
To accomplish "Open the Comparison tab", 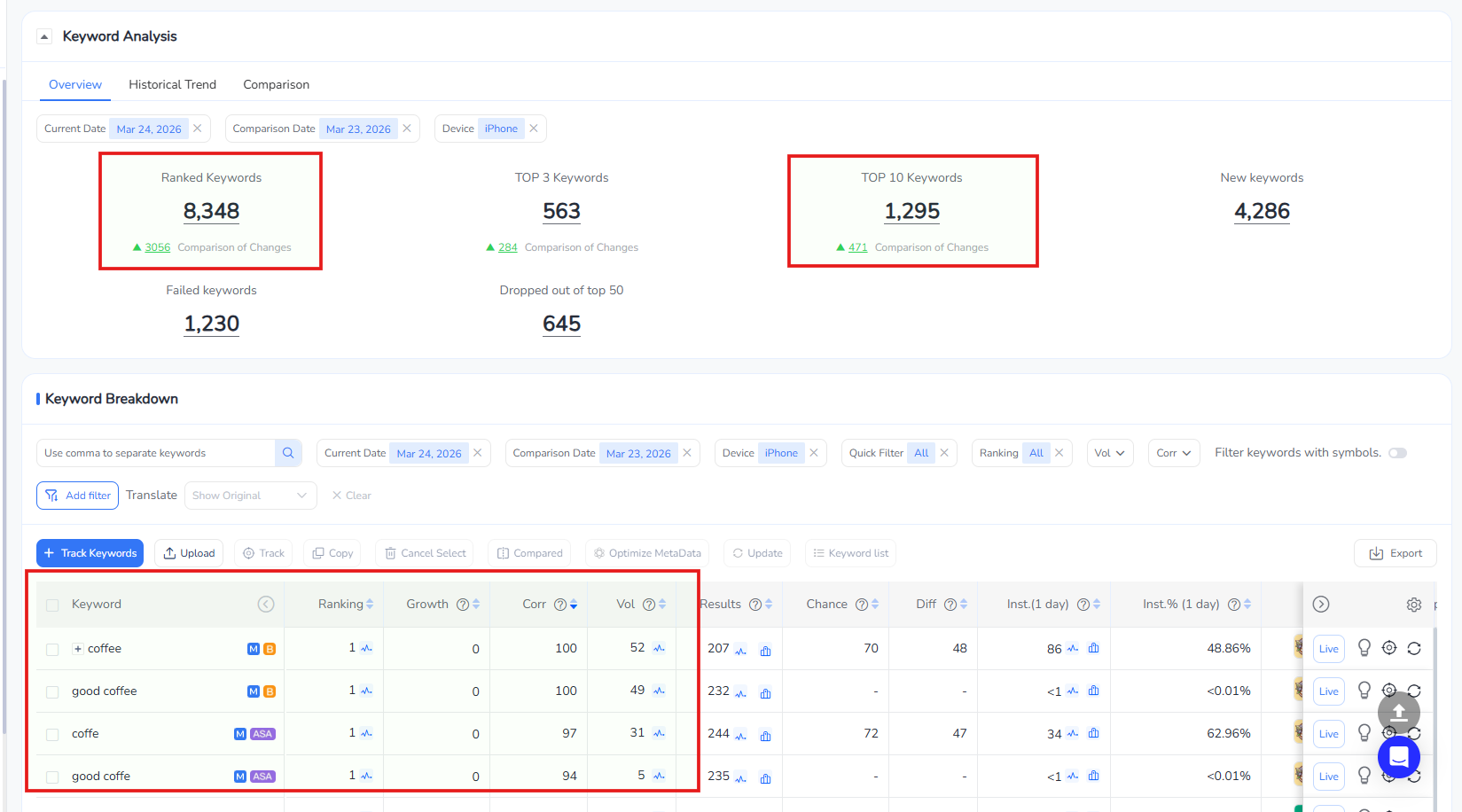I will click(x=276, y=83).
